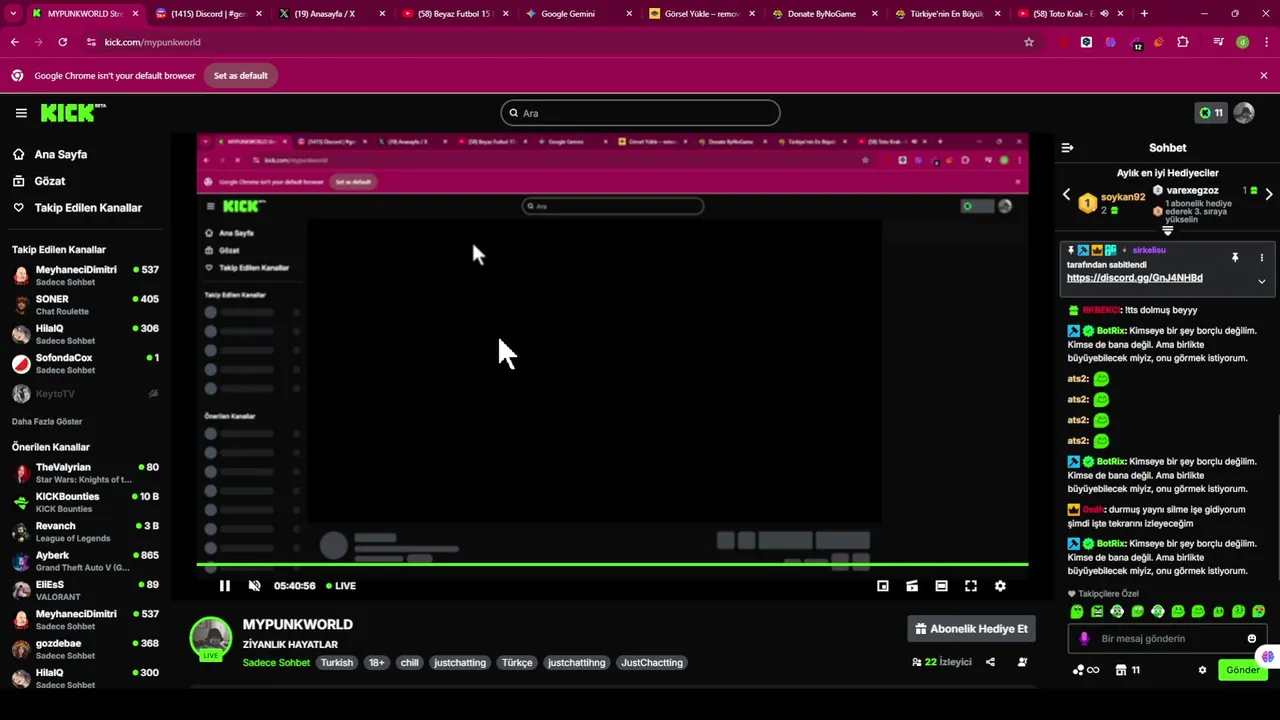Enter fullscreen on the video player
Screen dimensions: 1280x720
coord(970,586)
